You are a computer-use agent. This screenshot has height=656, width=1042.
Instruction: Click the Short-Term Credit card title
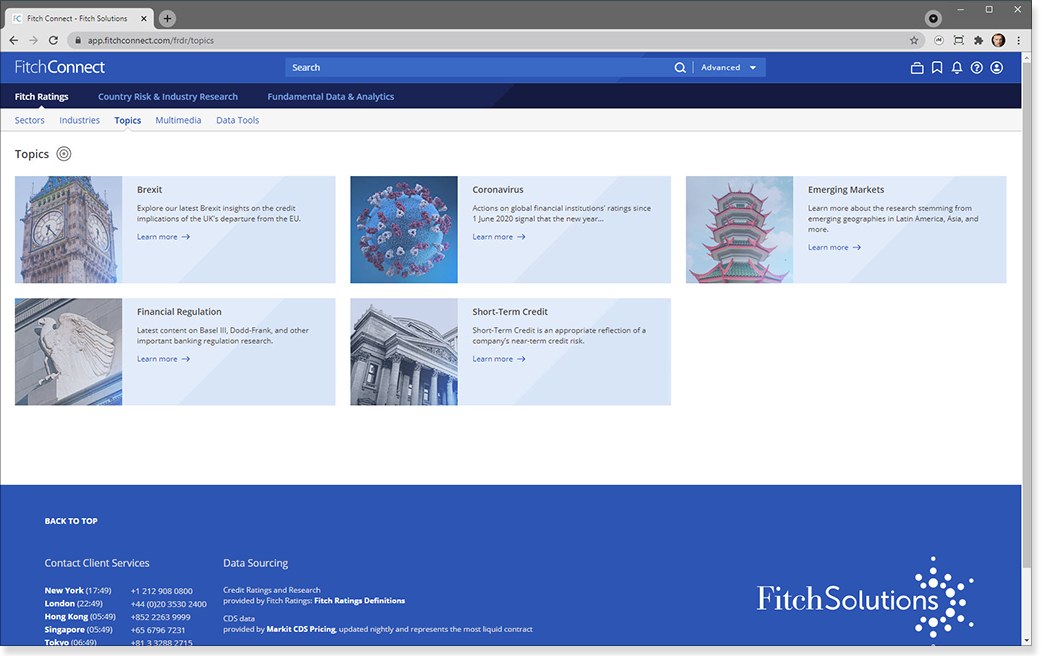pos(510,312)
